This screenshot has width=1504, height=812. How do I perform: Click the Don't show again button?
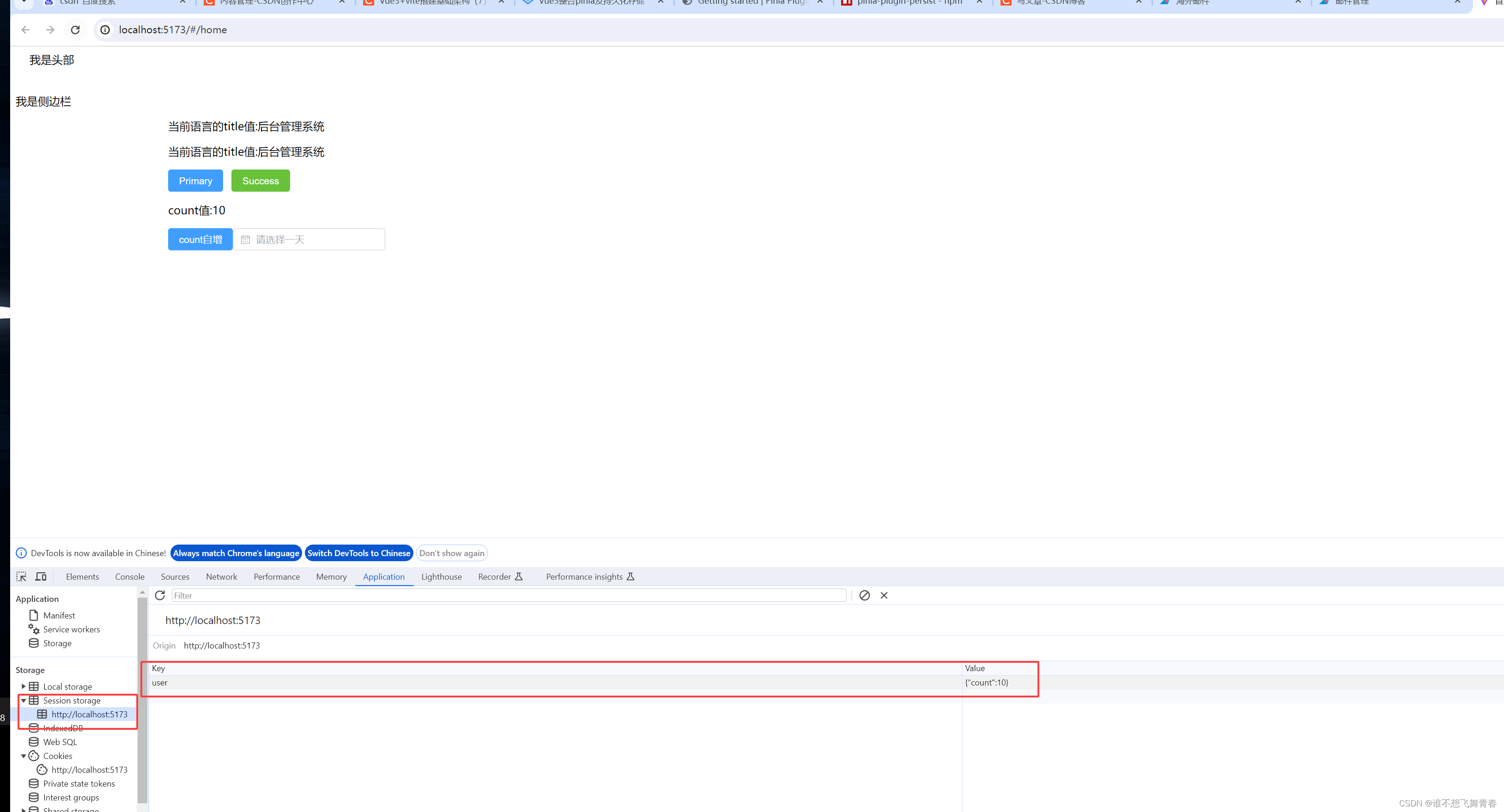tap(452, 553)
